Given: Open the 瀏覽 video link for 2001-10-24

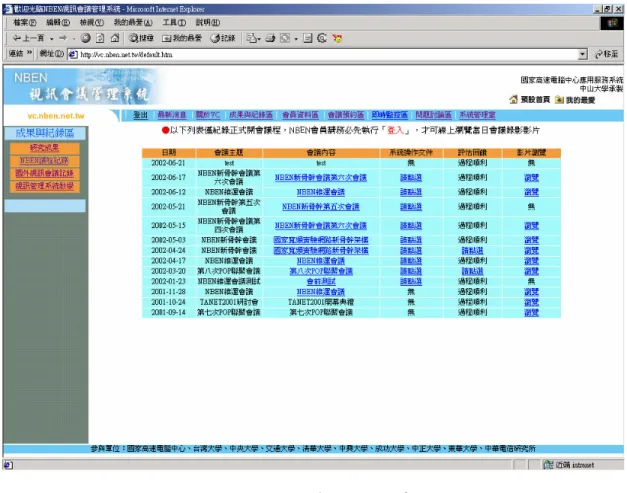Looking at the screenshot, I should pos(531,302).
